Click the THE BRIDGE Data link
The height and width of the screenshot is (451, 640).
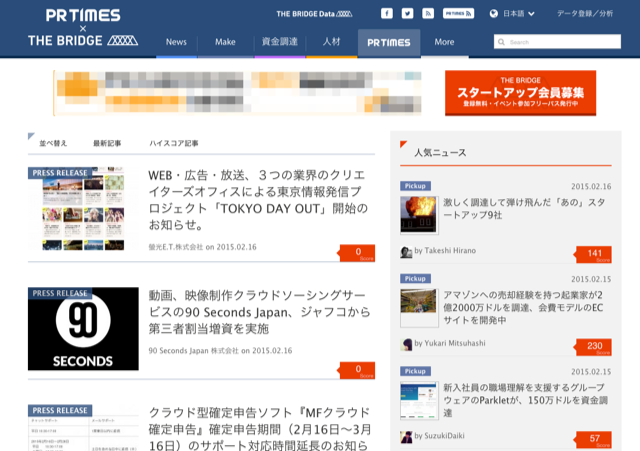tap(314, 14)
